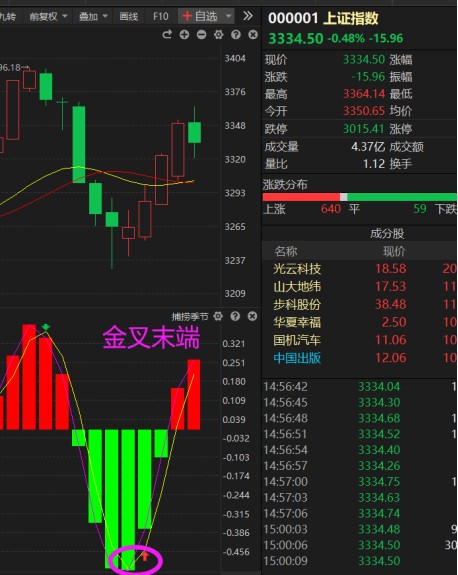Click the share arrow icon above chart

[x=167, y=35]
